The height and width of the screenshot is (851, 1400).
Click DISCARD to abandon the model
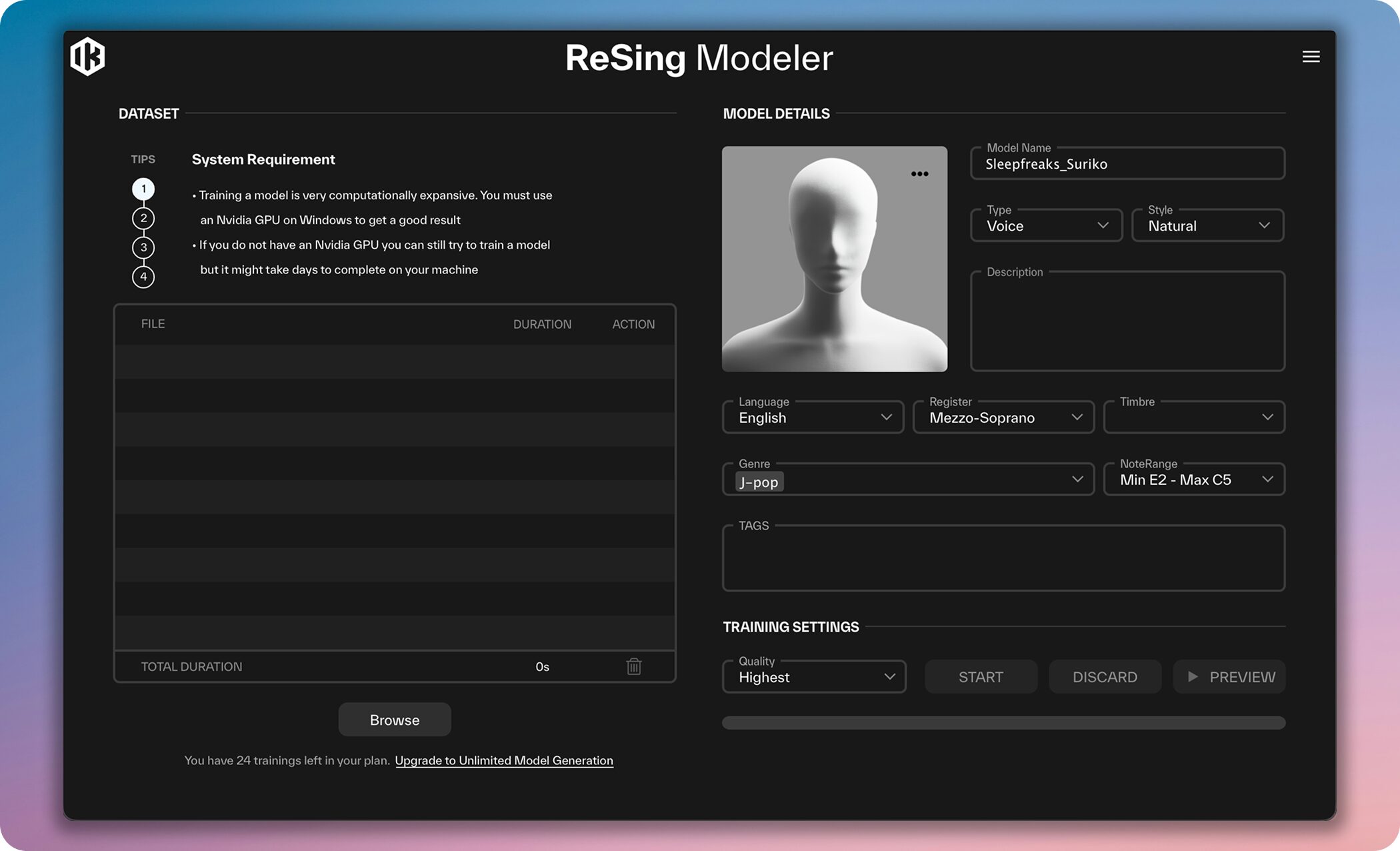(x=1105, y=676)
